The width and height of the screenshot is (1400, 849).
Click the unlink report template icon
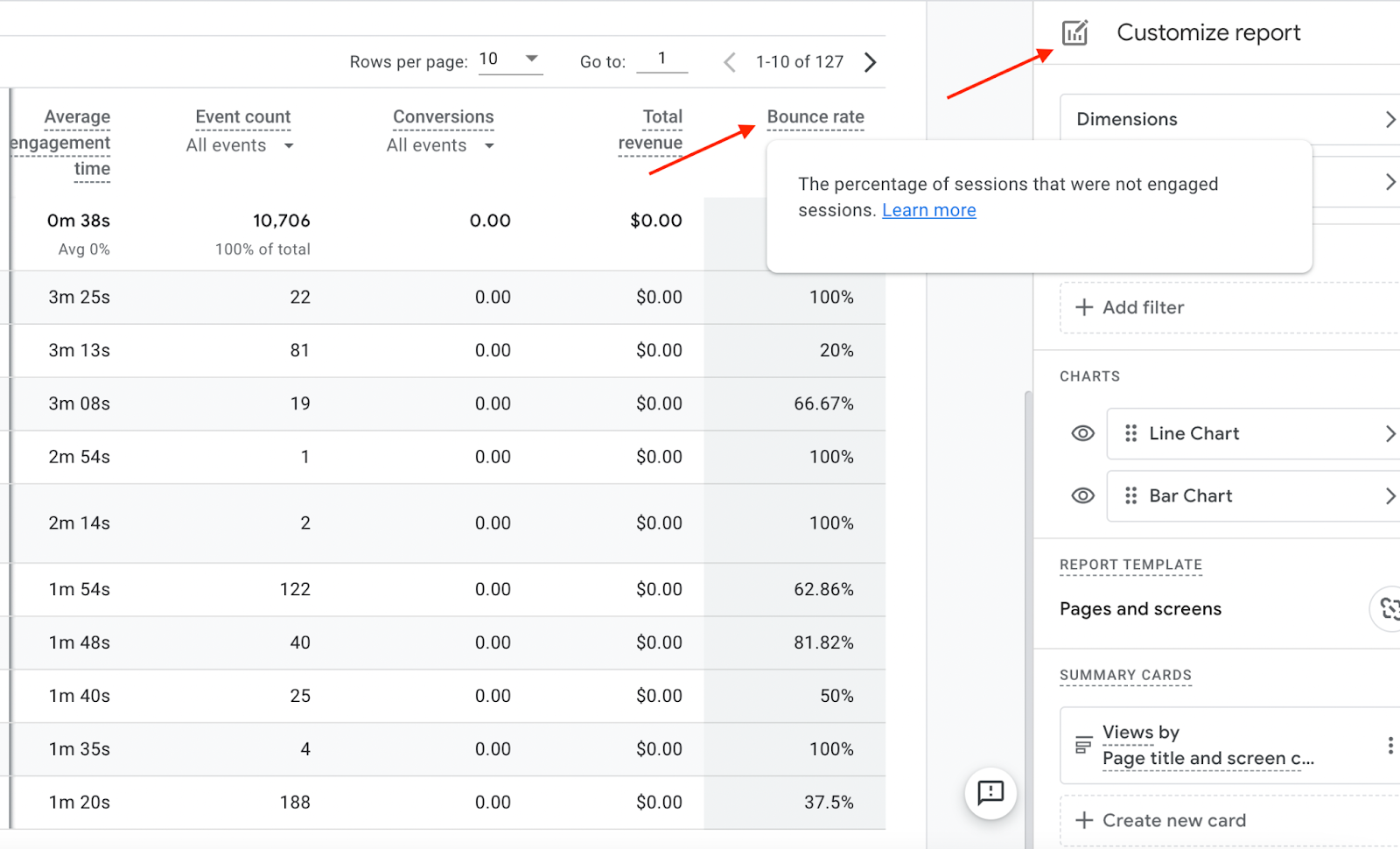pyautogui.click(x=1388, y=608)
